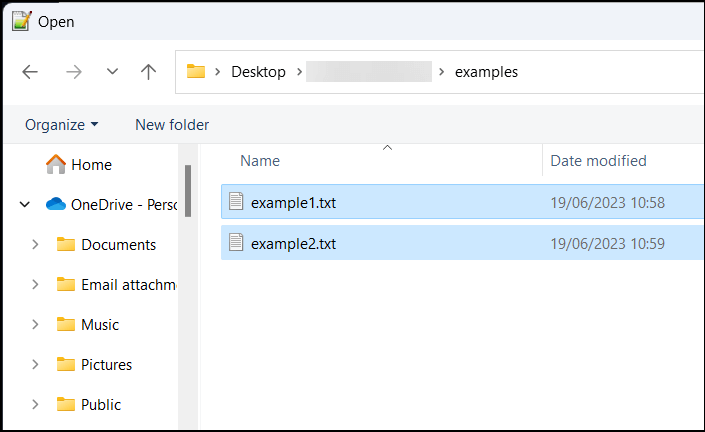Image resolution: width=705 pixels, height=432 pixels.
Task: Click the example1.txt file icon
Action: [236, 202]
